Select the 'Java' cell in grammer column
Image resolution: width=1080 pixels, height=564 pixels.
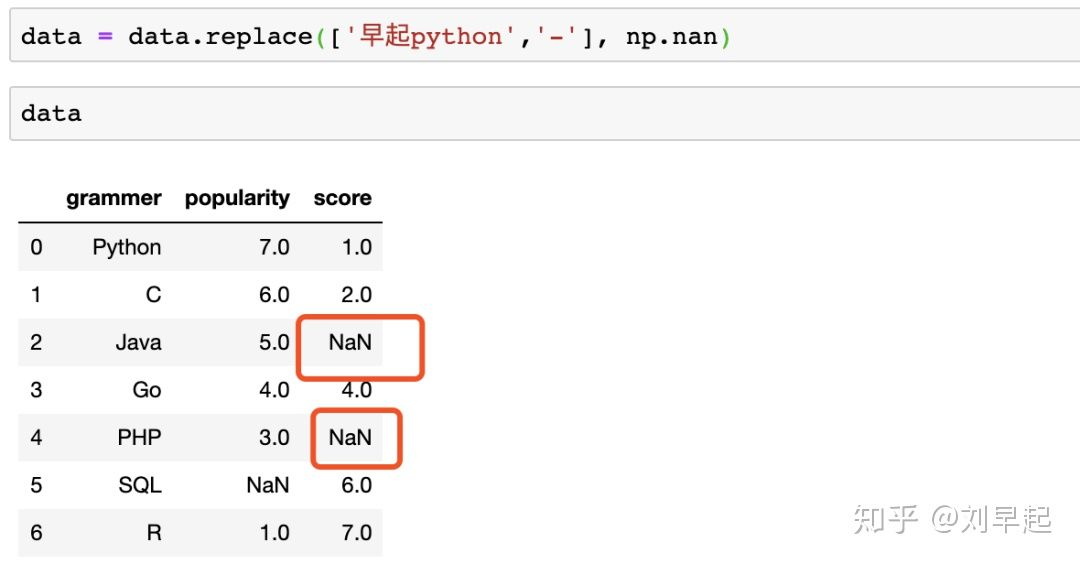point(138,342)
